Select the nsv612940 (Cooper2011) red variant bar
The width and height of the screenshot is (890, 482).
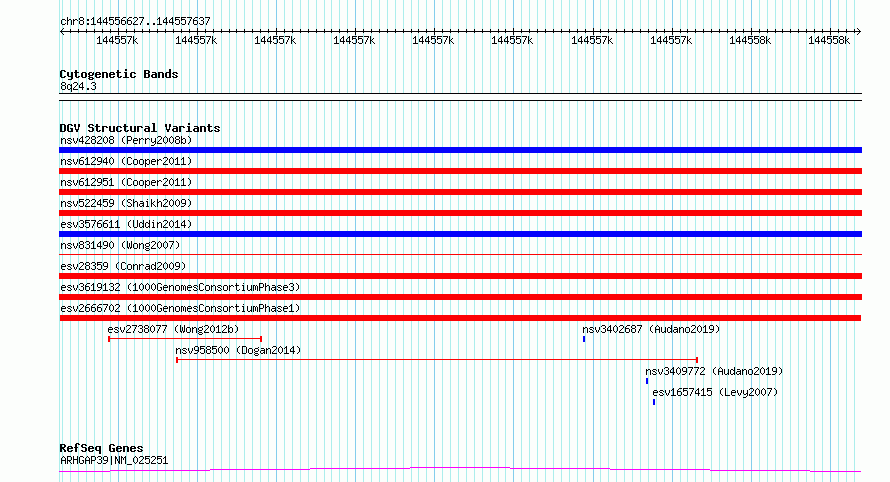[x=460, y=171]
